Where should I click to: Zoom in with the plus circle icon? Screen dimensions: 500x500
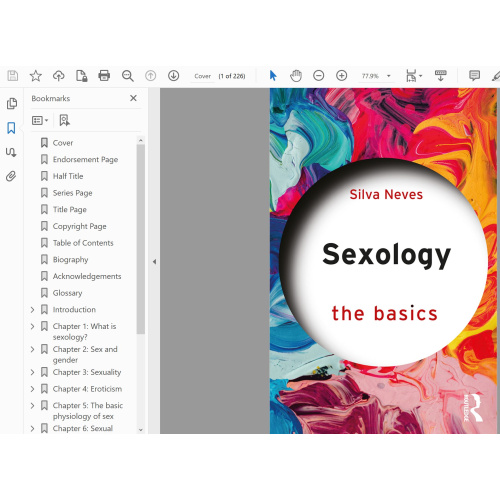[341, 76]
